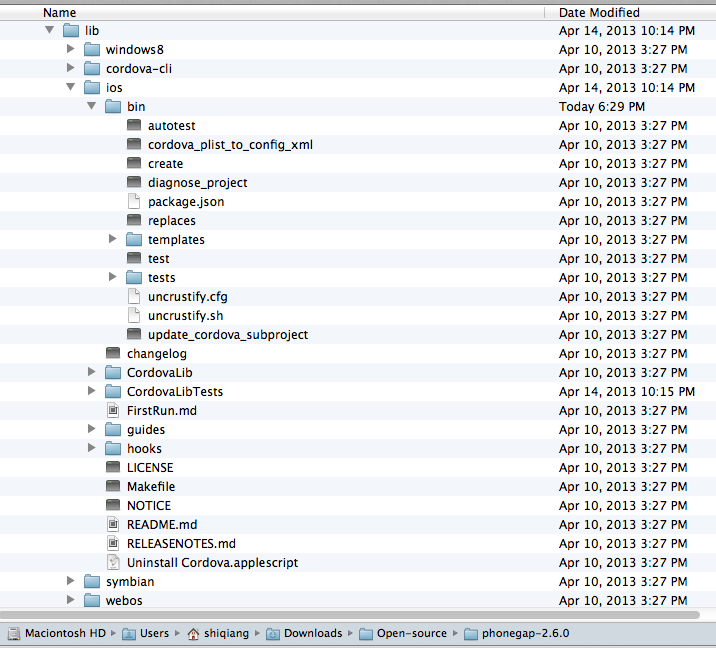The width and height of the screenshot is (716, 648).
Task: Click the horizontal scrollbar at the bottom
Action: 350,615
